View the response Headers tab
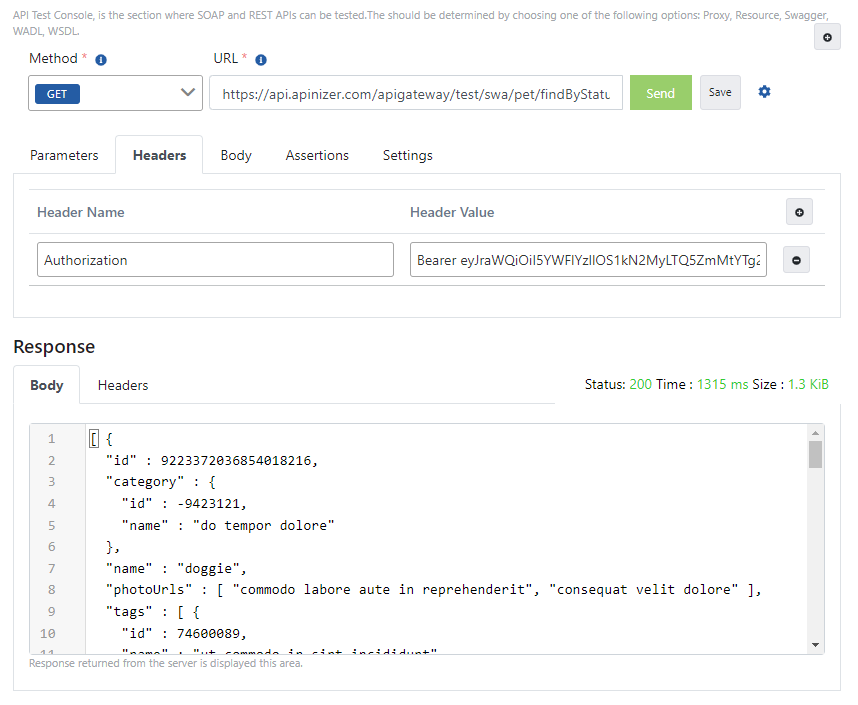 (x=122, y=385)
